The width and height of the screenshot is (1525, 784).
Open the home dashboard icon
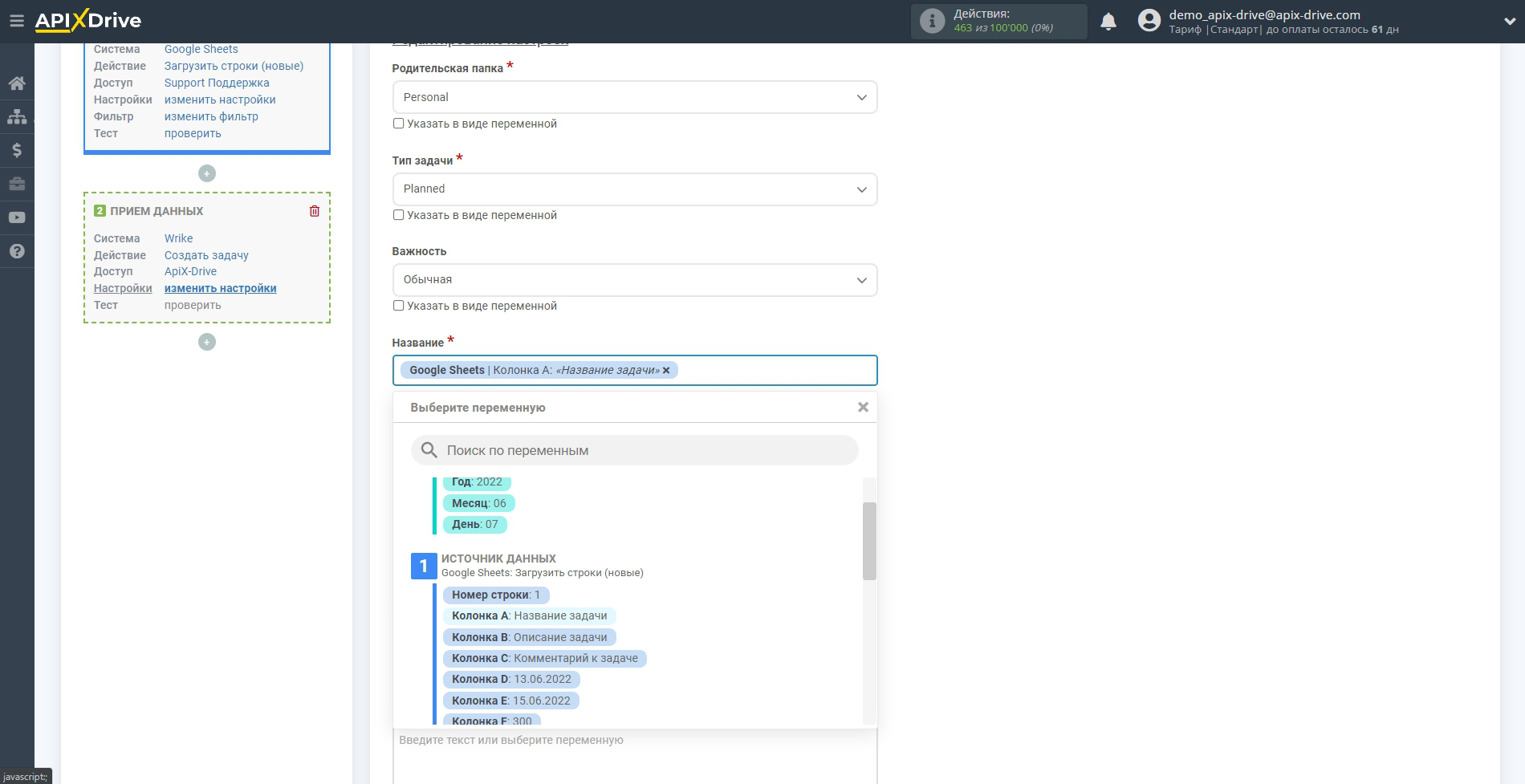coord(17,83)
